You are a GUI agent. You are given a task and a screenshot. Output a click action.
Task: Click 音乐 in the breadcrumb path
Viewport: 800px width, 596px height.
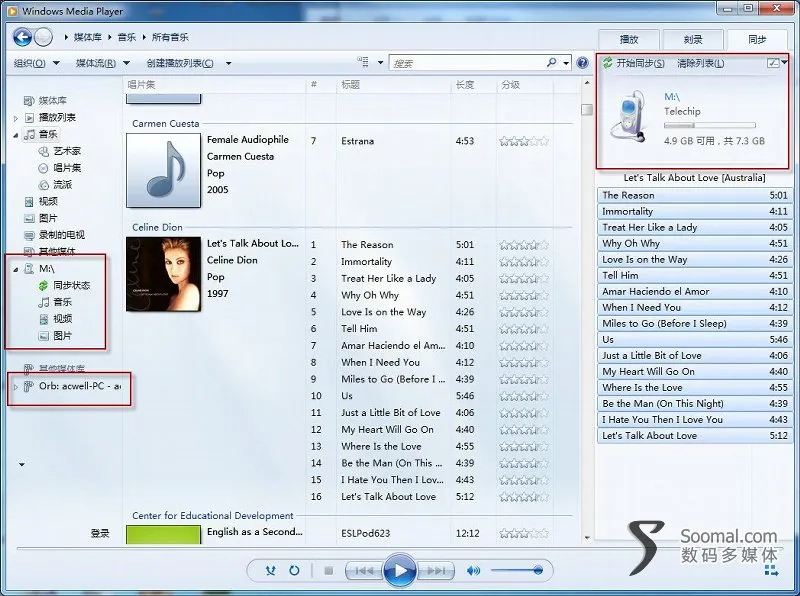tap(127, 37)
